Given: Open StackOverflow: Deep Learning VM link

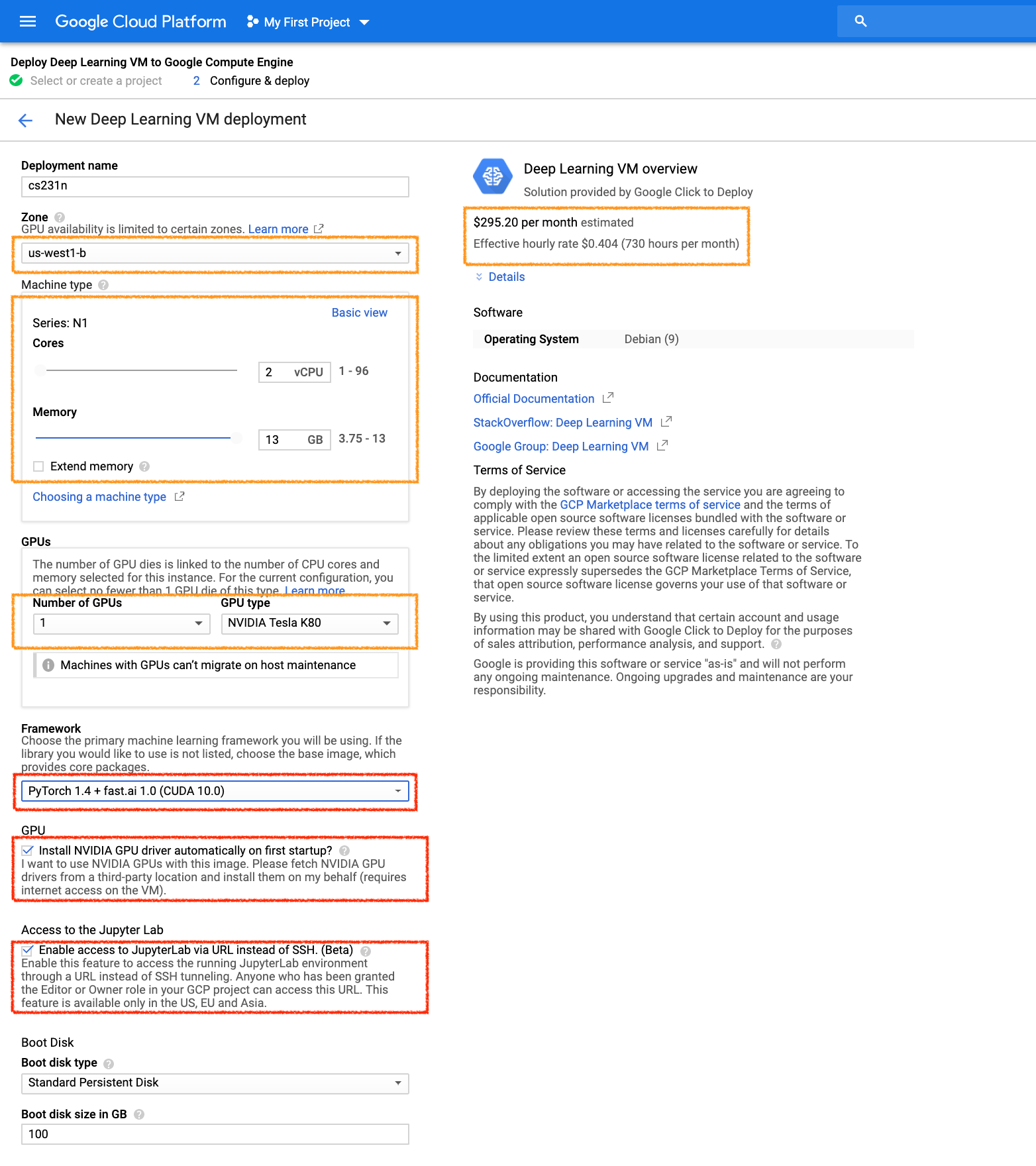Looking at the screenshot, I should [563, 423].
